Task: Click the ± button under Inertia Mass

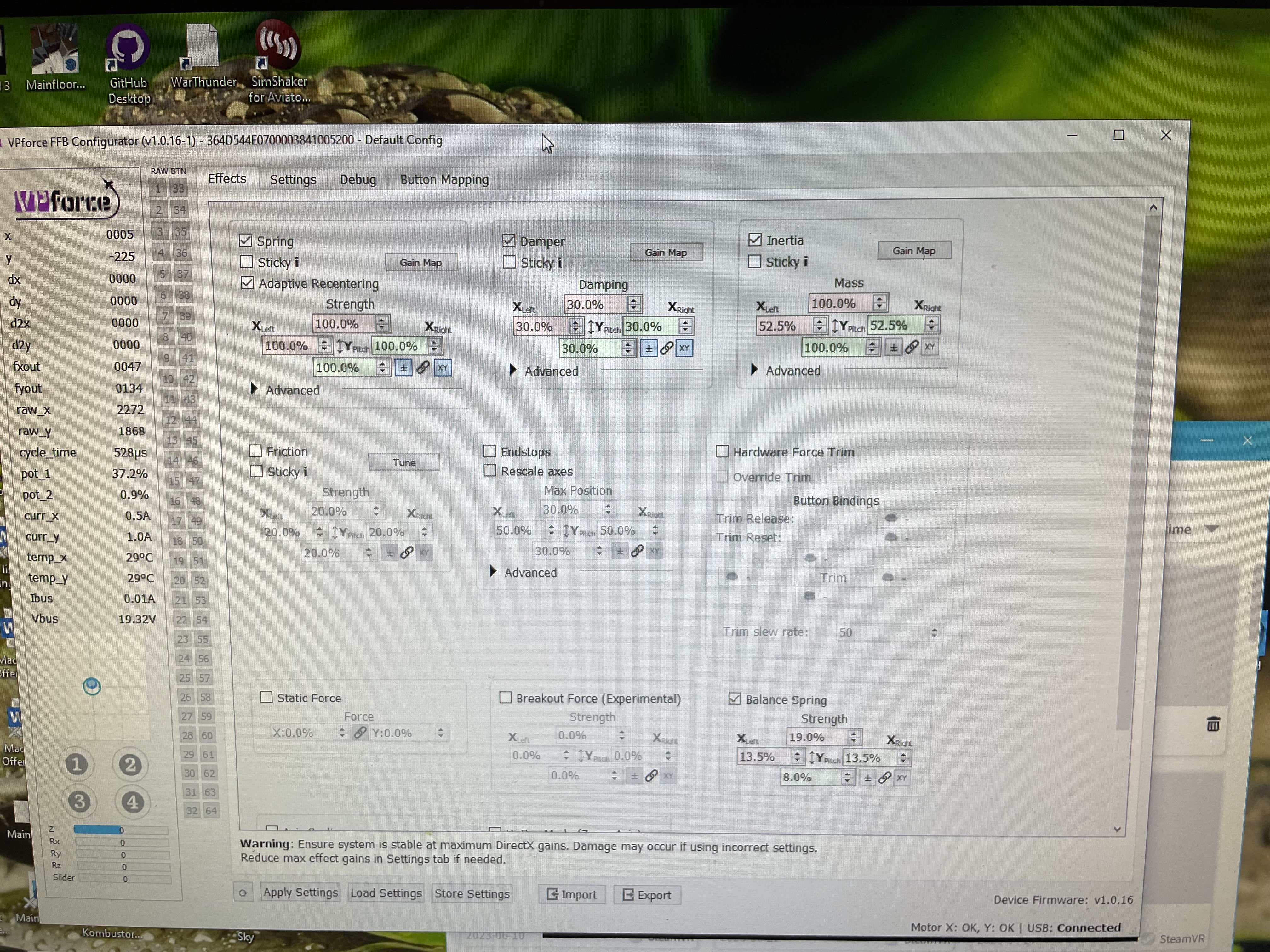Action: coord(893,347)
